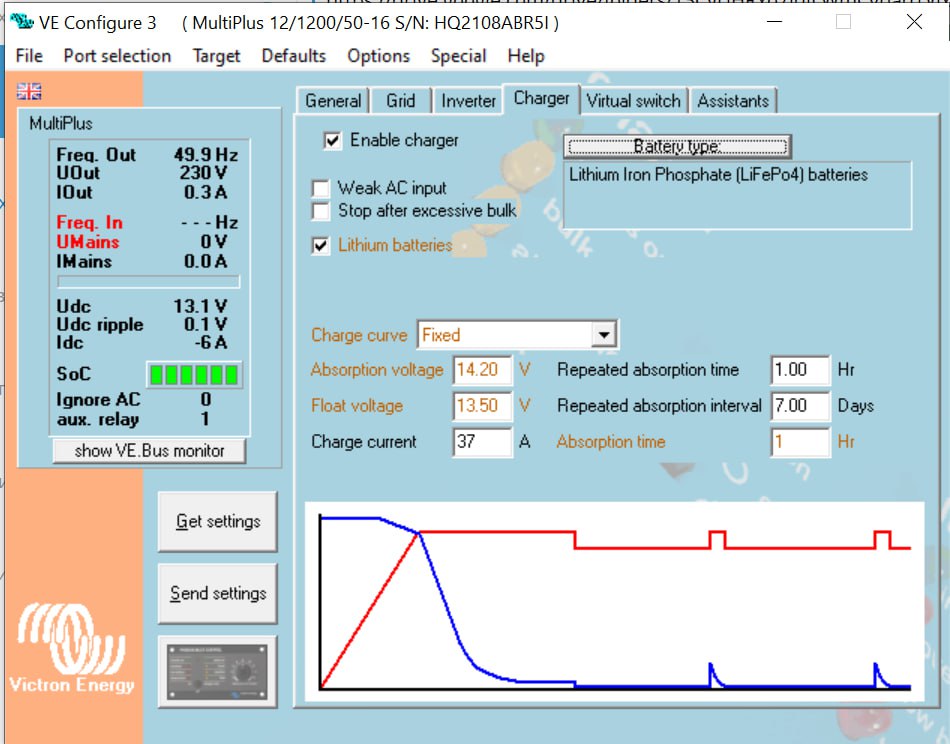Switch to the Inverter tab

click(468, 101)
